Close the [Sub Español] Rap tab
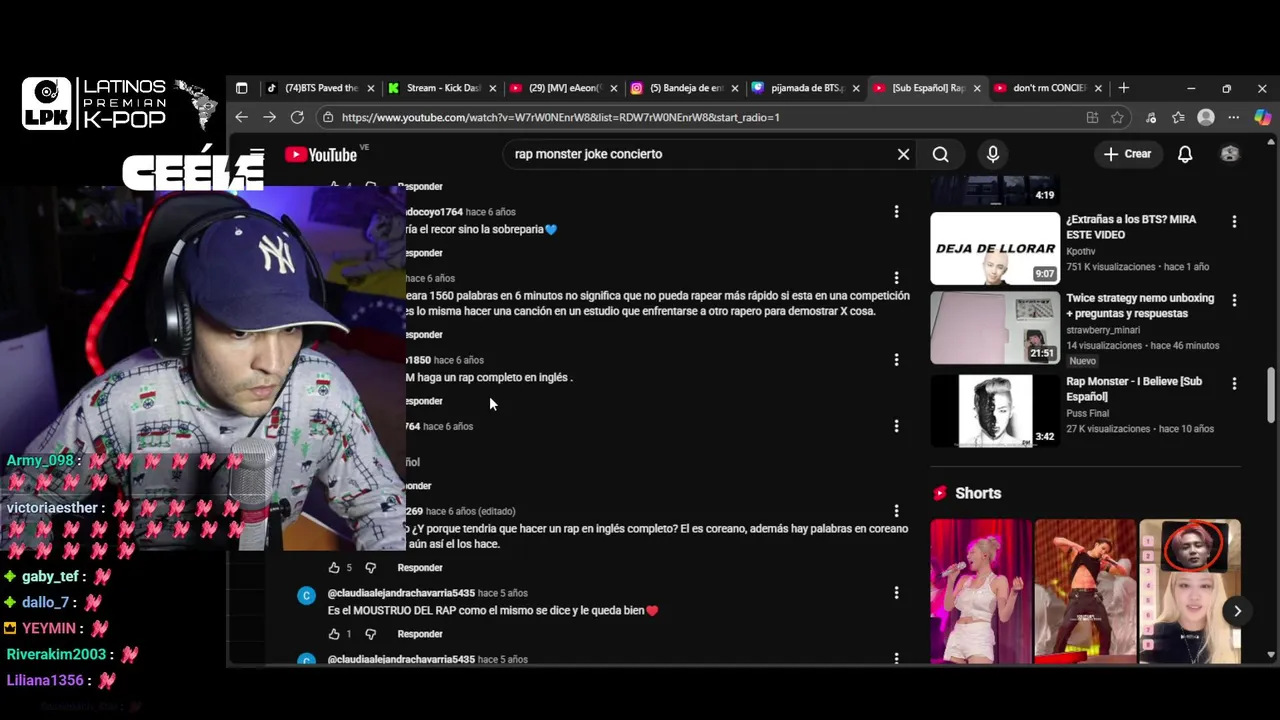Screen dimensions: 1280x720 coord(977,88)
